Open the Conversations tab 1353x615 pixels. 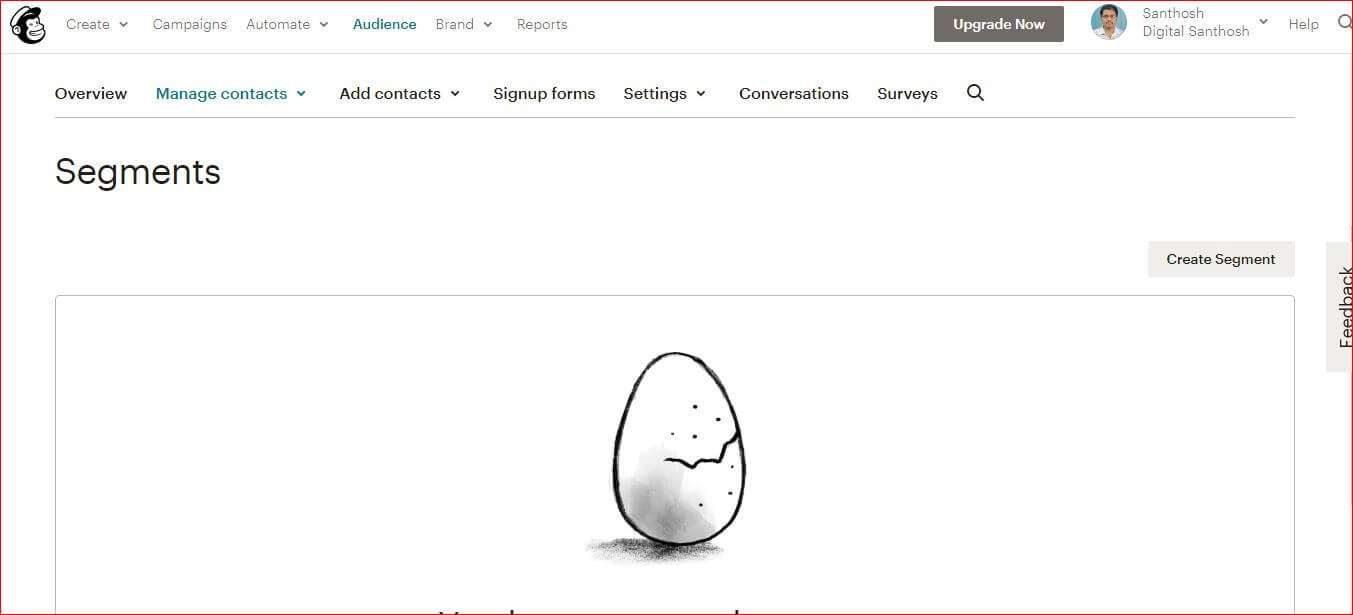[x=794, y=94]
